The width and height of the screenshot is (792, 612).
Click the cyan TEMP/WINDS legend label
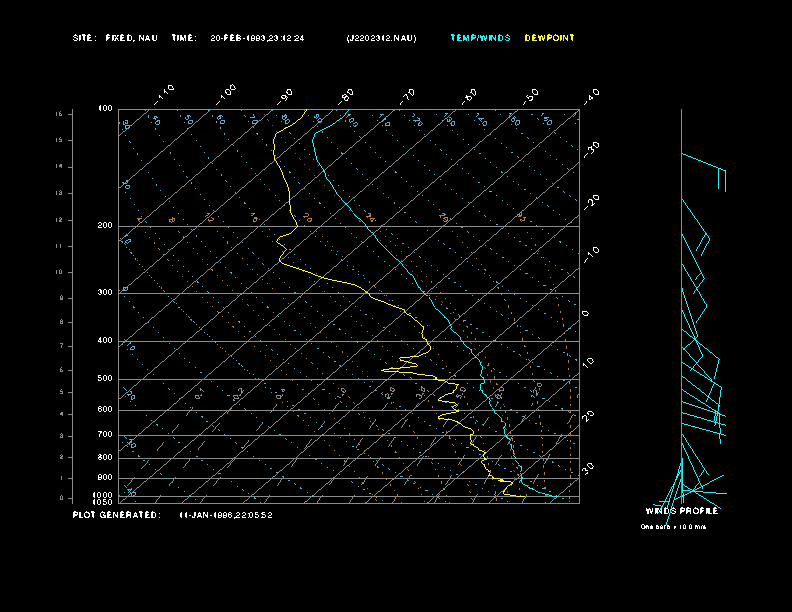pyautogui.click(x=480, y=38)
